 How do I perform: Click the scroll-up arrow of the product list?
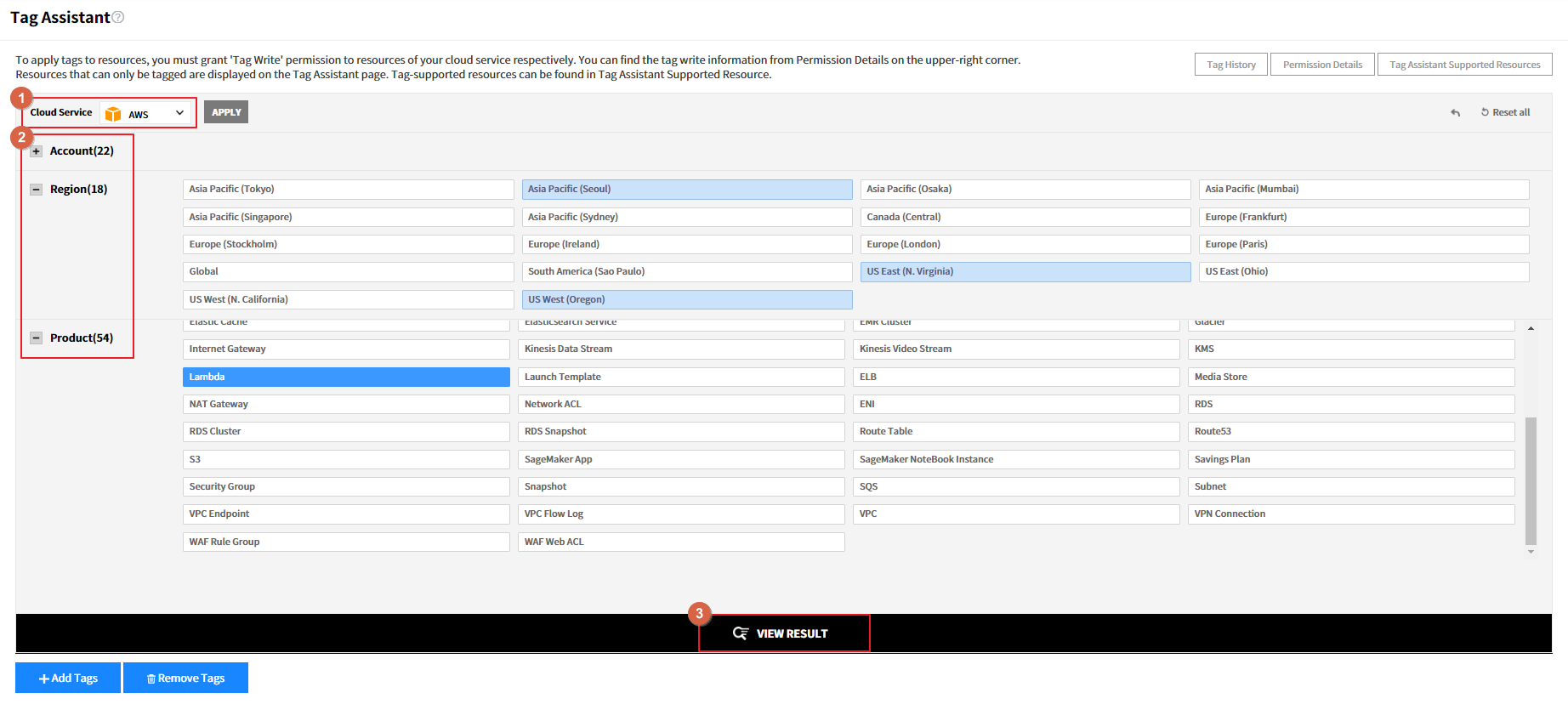tap(1531, 328)
